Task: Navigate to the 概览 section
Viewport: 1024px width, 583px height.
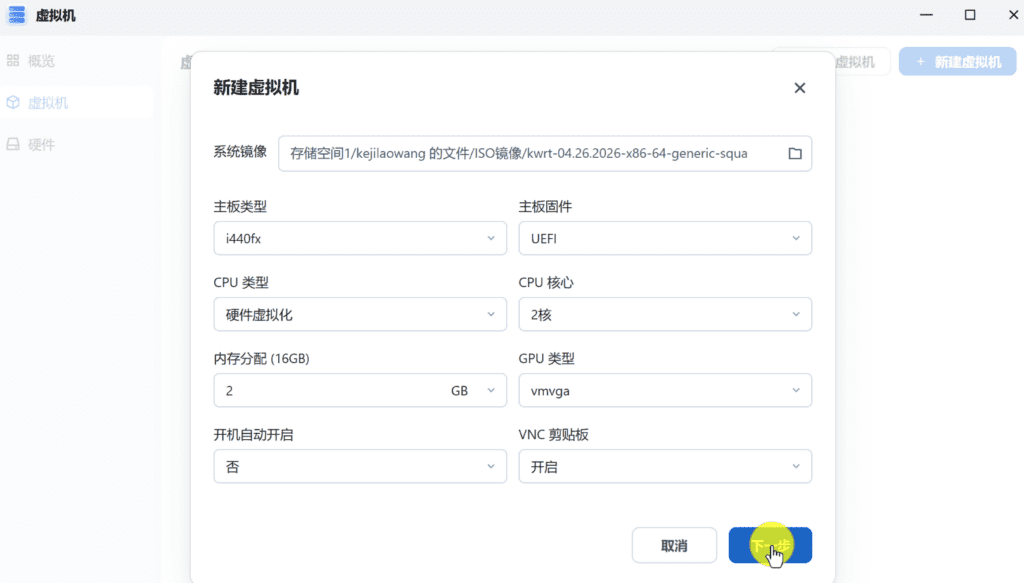Action: click(44, 60)
